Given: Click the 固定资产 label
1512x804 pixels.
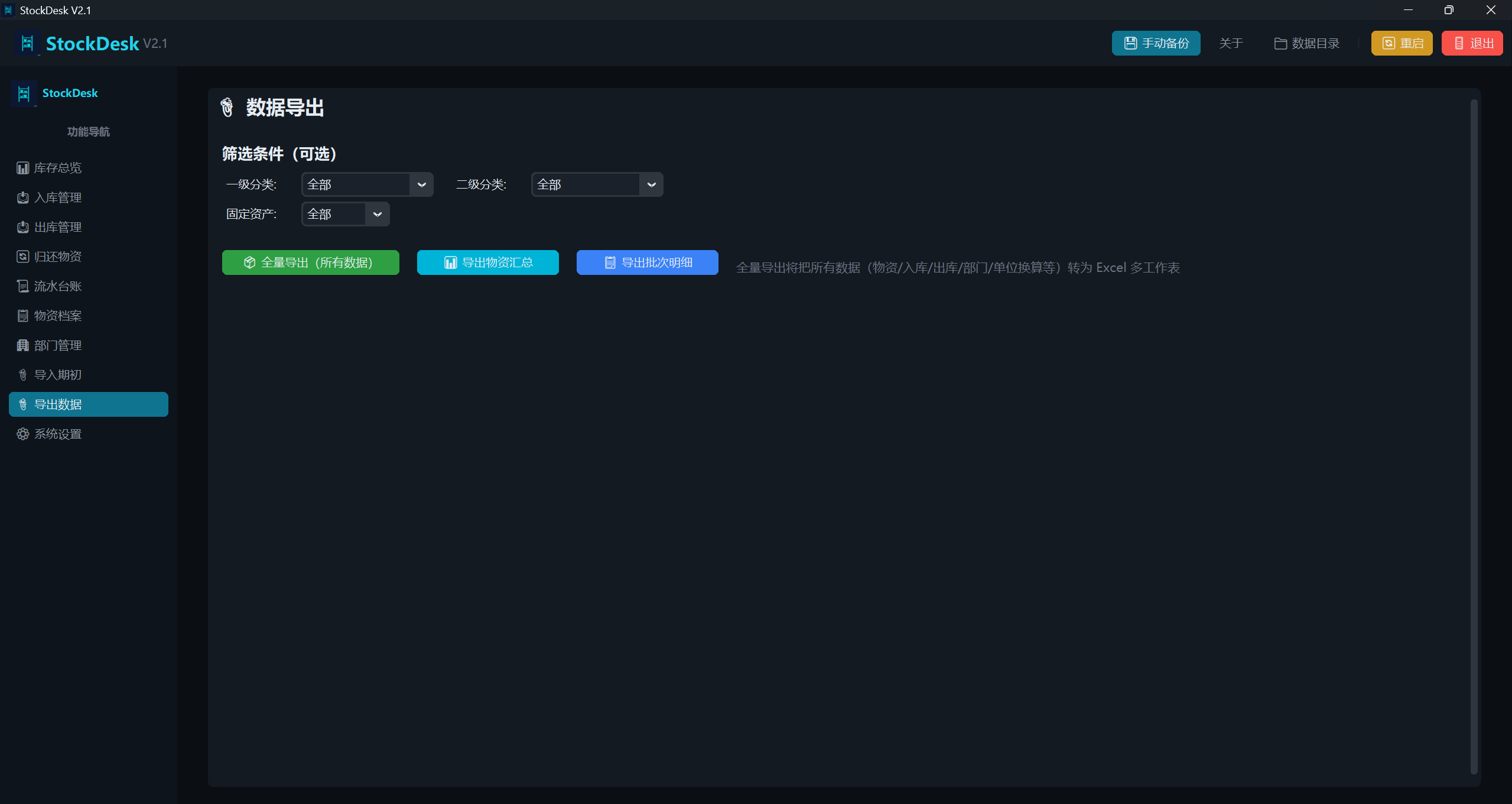Looking at the screenshot, I should 252,214.
